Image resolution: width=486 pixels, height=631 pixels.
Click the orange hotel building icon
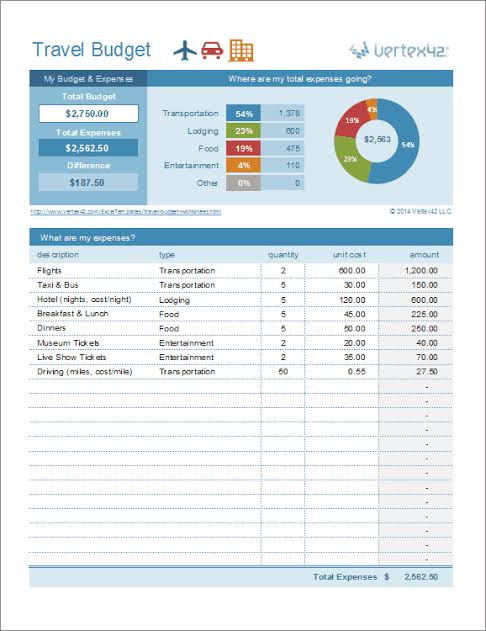point(241,51)
